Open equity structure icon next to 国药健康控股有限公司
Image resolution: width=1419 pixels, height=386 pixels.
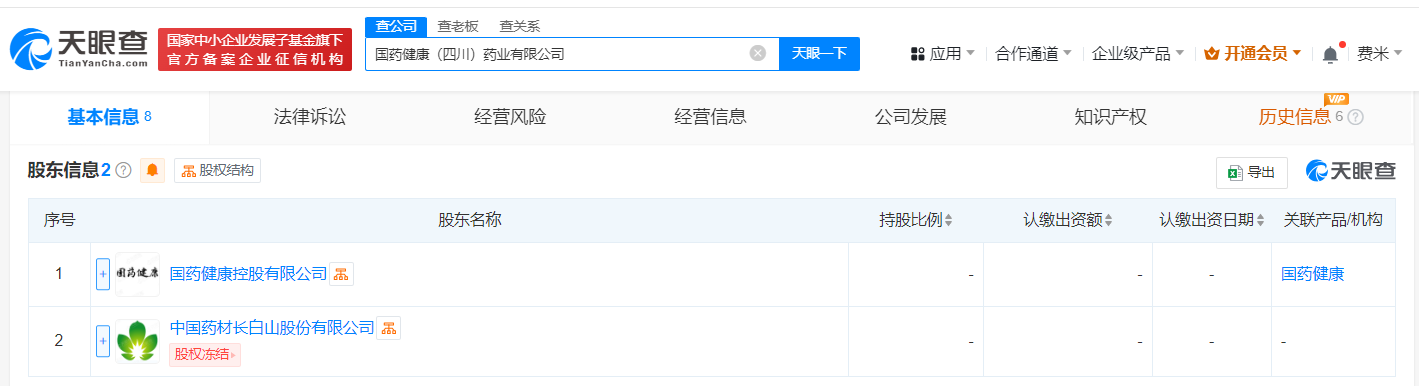341,274
